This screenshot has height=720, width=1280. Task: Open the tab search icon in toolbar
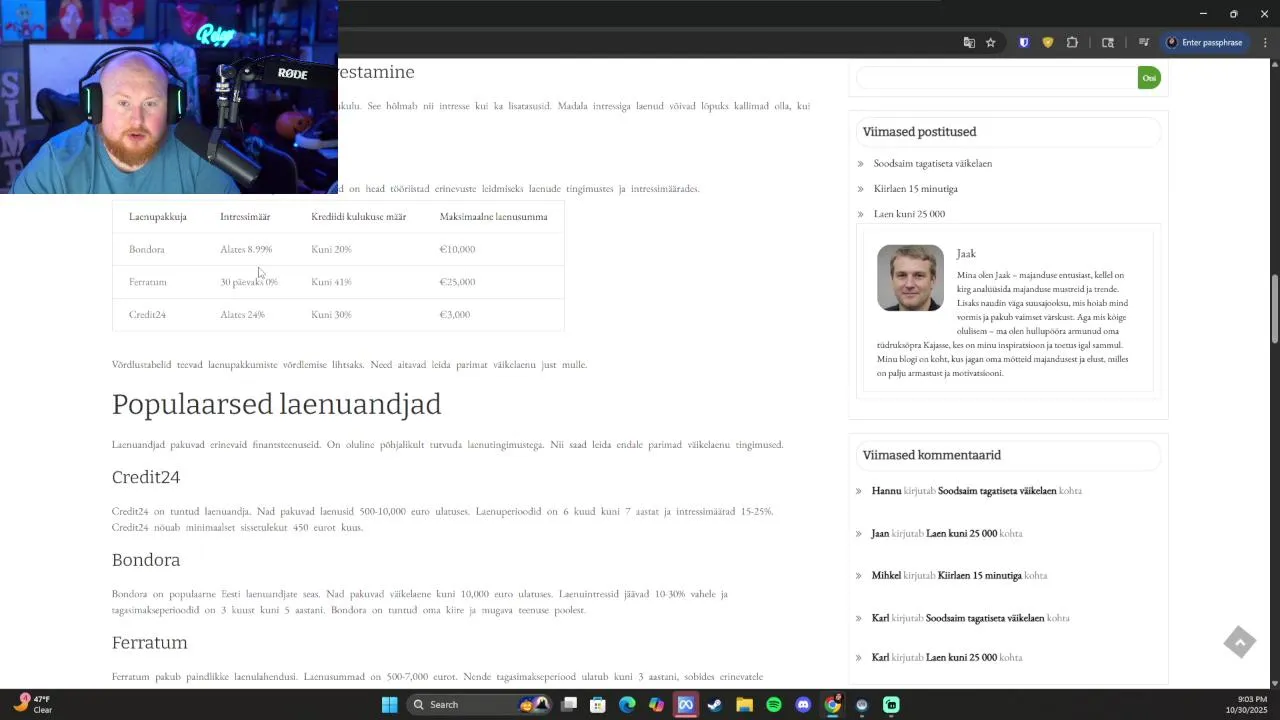click(x=1108, y=42)
